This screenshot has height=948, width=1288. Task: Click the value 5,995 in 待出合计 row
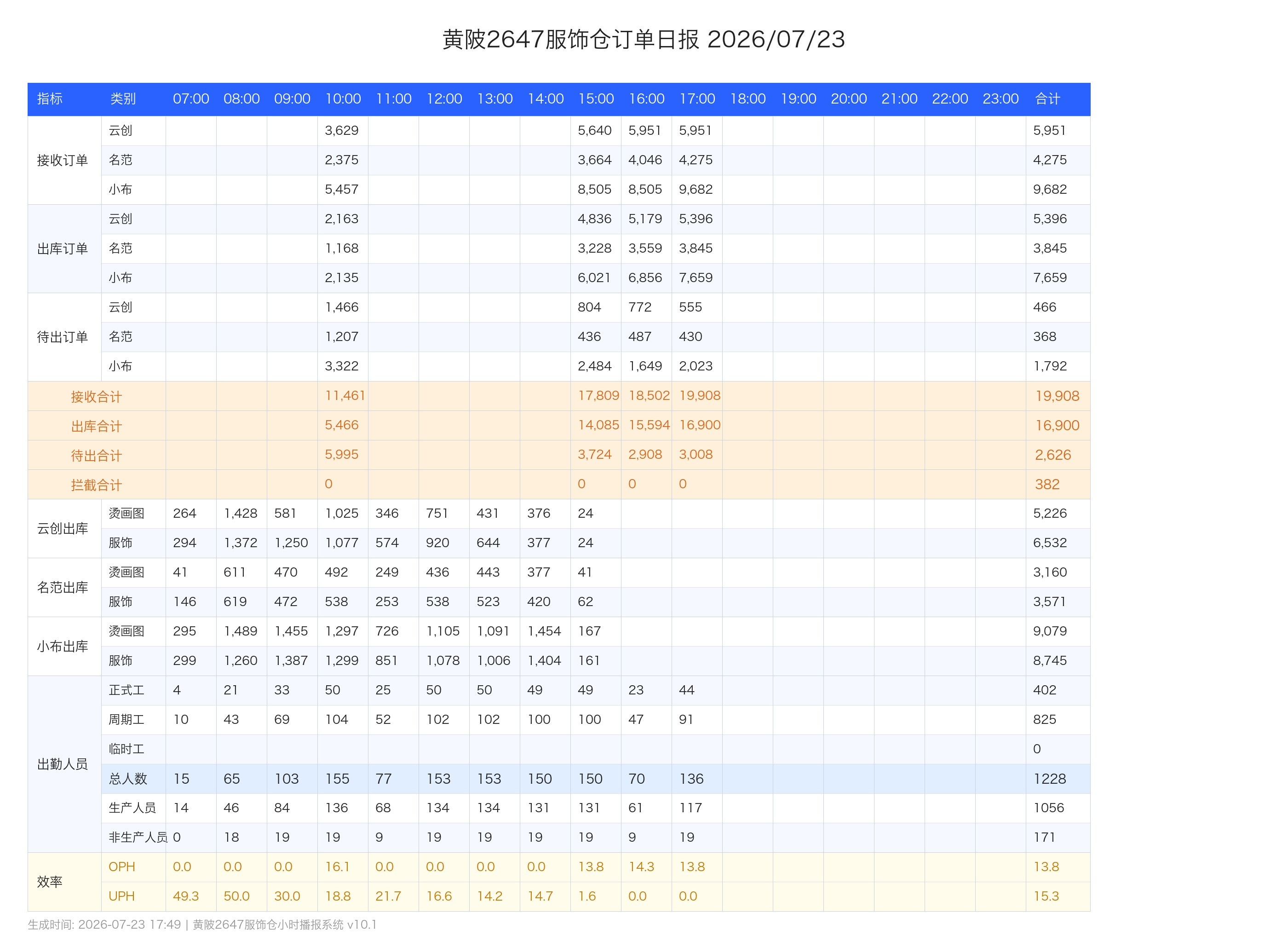[342, 455]
